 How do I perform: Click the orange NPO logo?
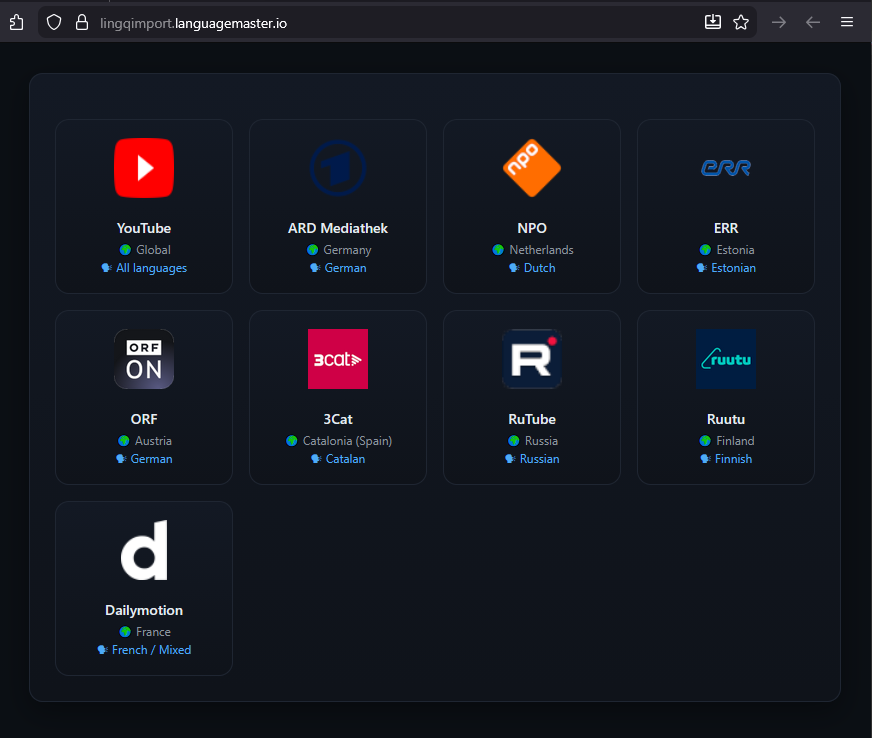[532, 168]
